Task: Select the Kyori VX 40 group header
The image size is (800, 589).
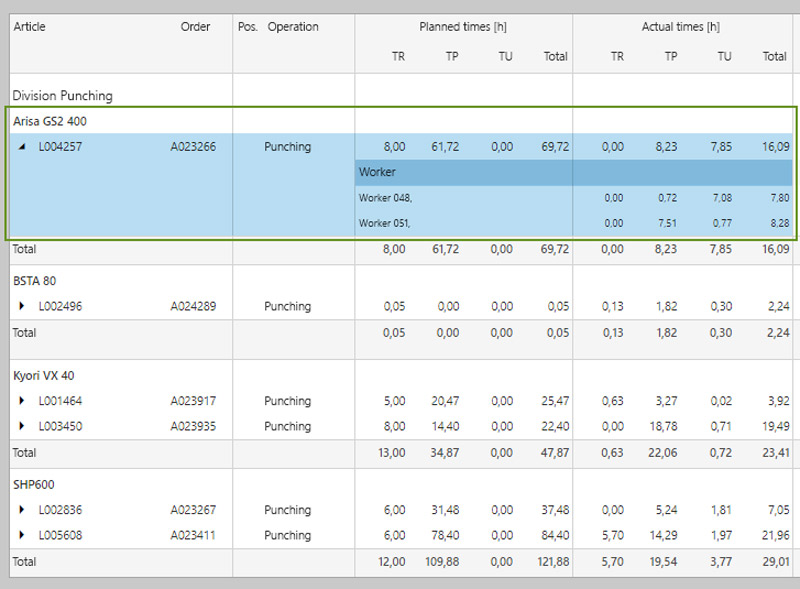Action: (43, 376)
